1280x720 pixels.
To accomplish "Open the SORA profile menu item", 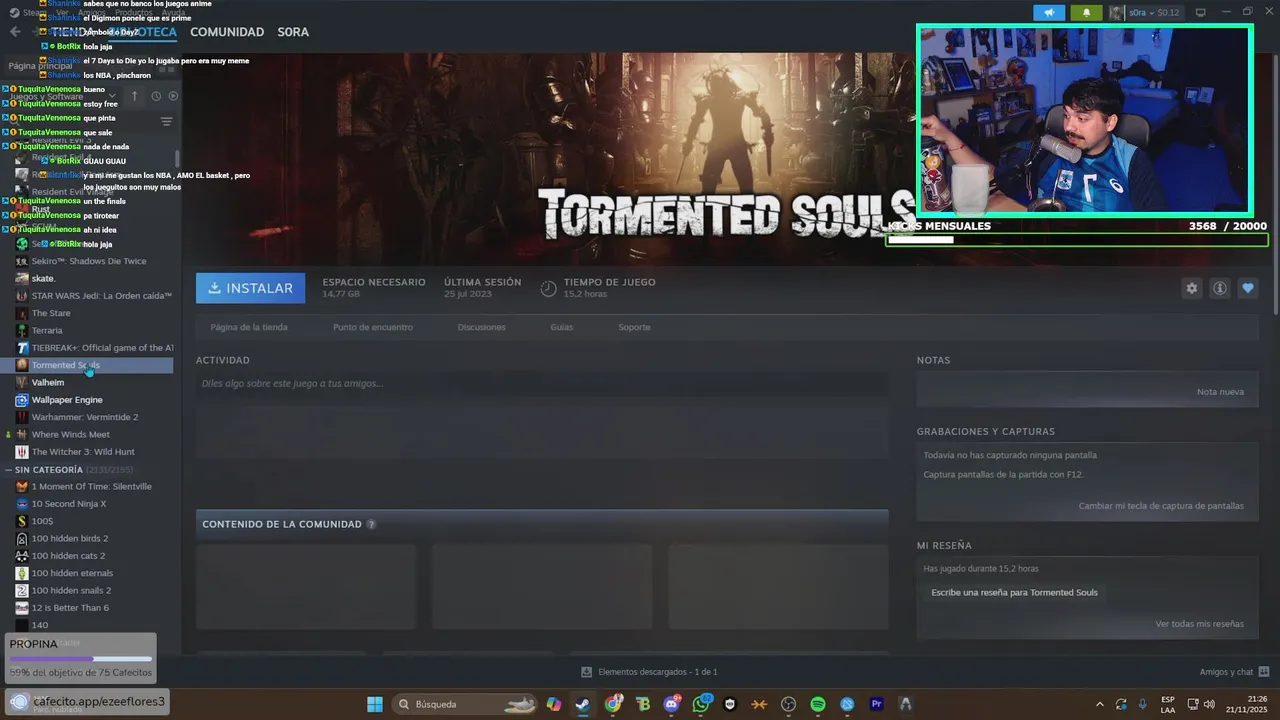I will (293, 32).
